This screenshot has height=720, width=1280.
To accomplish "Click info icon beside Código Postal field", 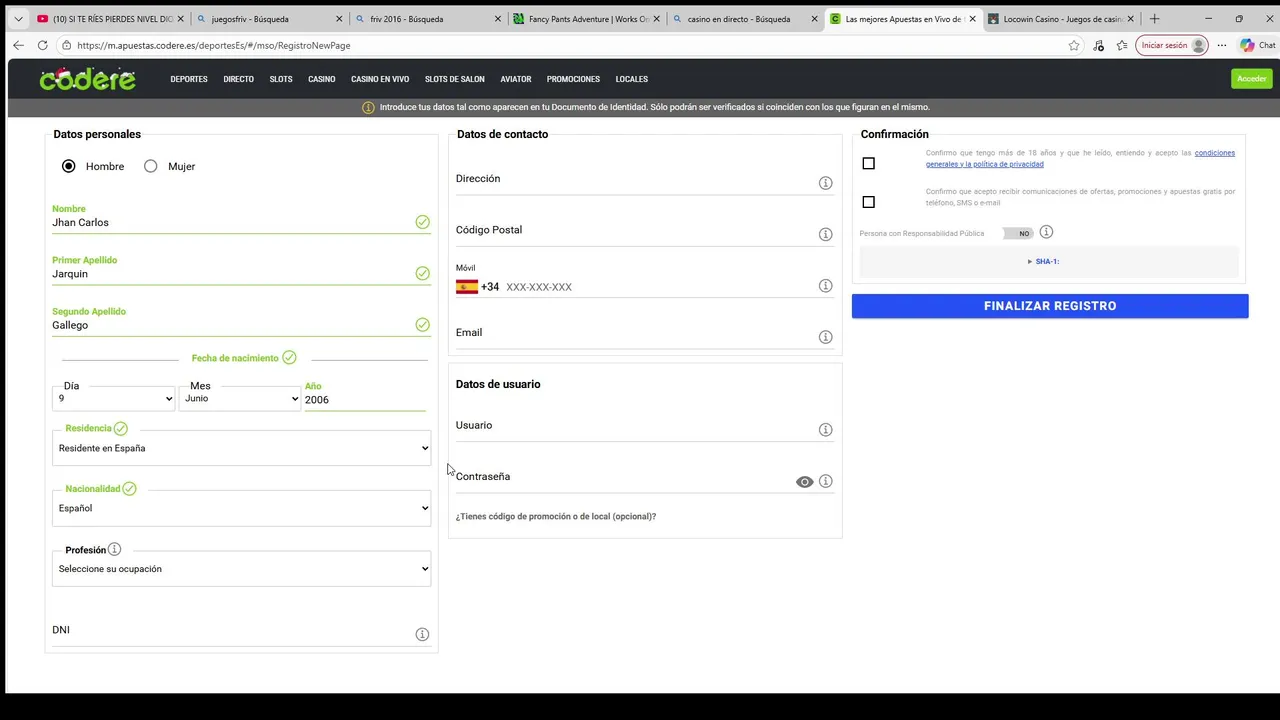I will pos(825,234).
